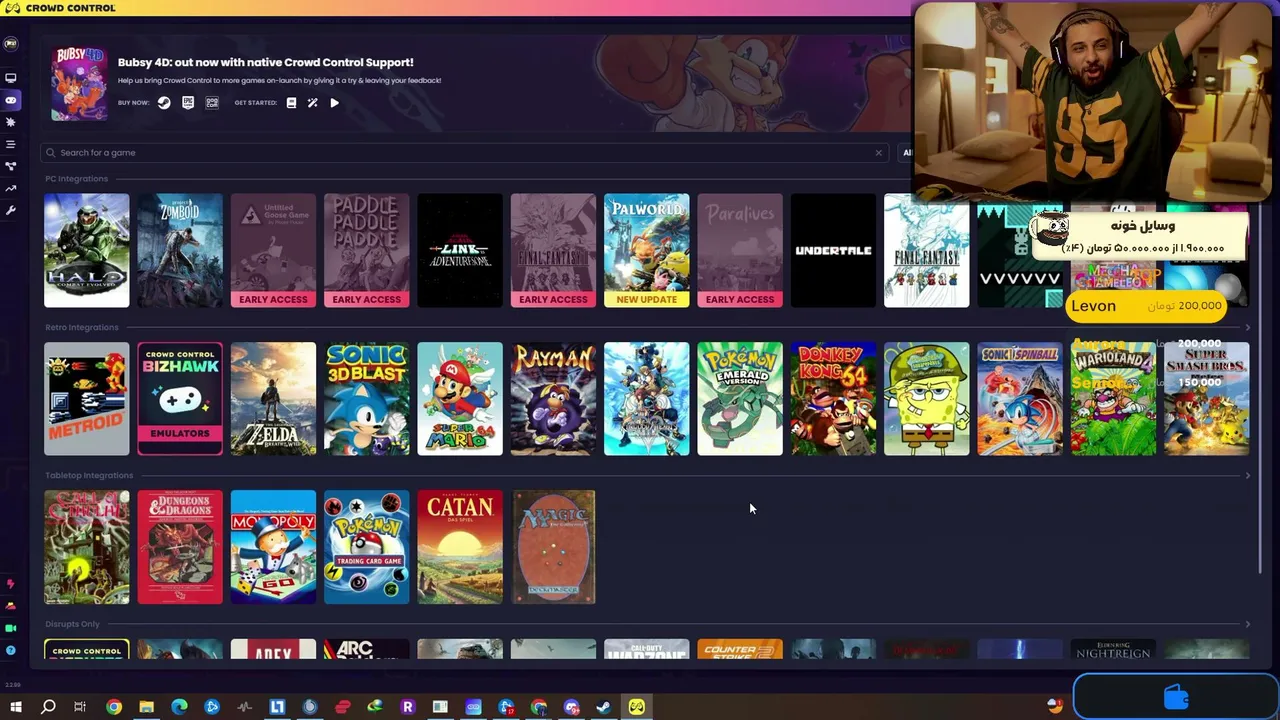Open the Paralives game card
Screen dimensions: 1280x720
[x=740, y=250]
